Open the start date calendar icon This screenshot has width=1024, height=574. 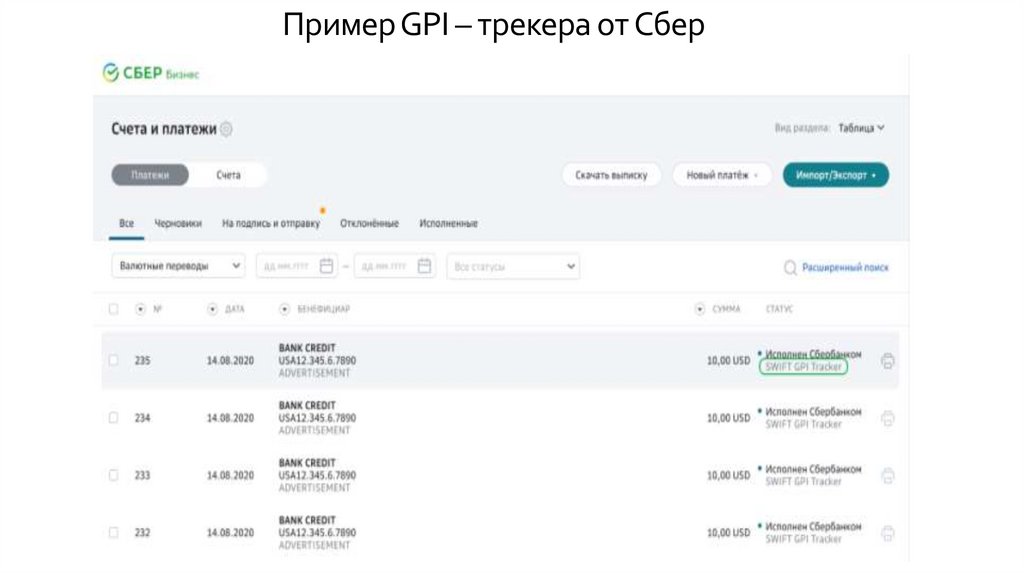click(327, 266)
